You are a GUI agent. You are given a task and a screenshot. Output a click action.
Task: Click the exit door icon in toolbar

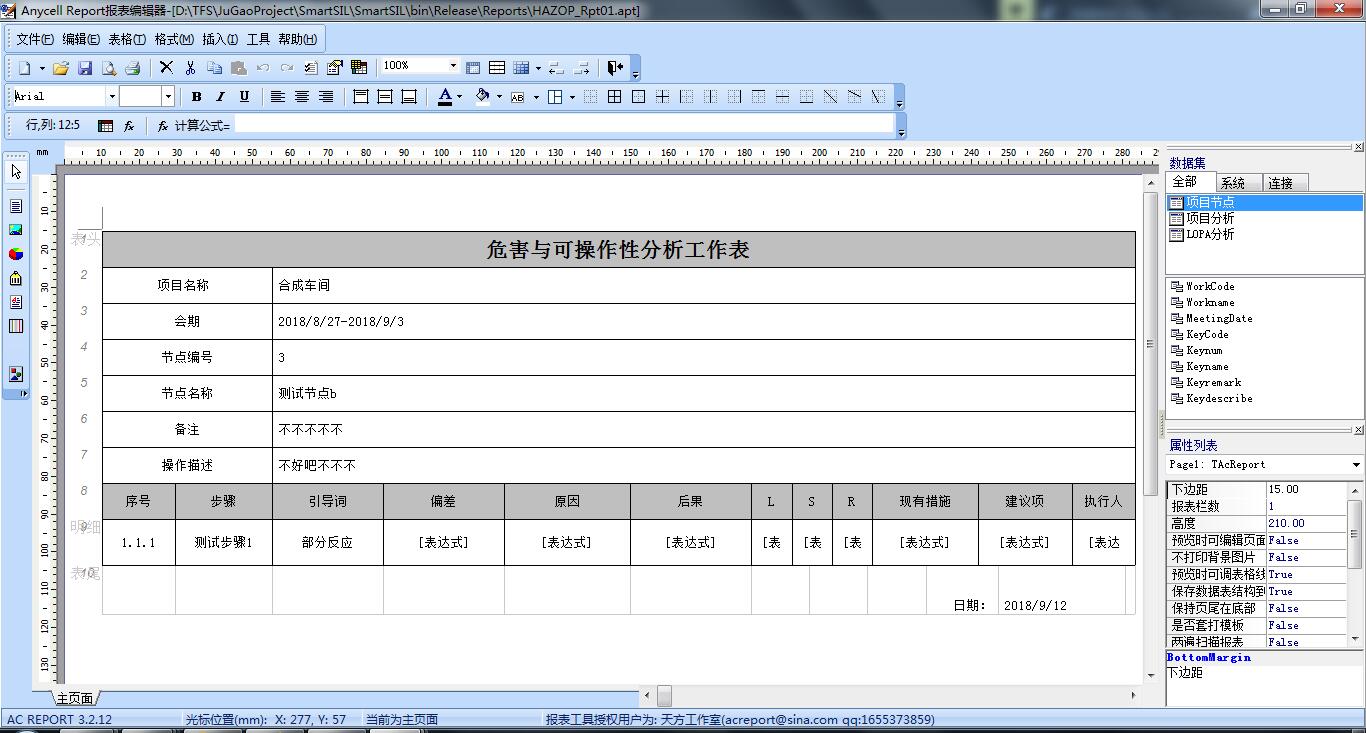(x=614, y=68)
